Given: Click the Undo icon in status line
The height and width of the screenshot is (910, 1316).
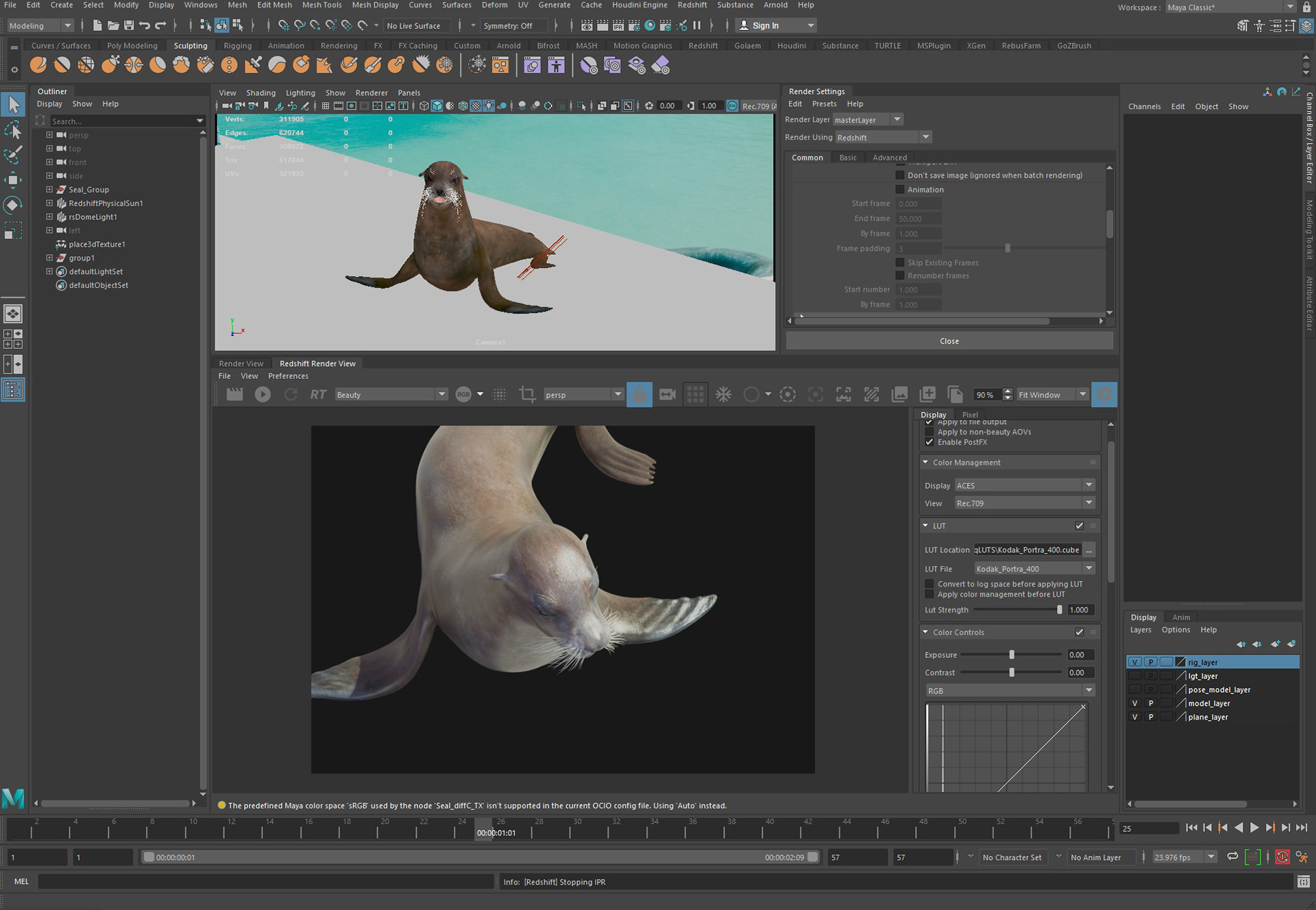Looking at the screenshot, I should click(x=145, y=25).
